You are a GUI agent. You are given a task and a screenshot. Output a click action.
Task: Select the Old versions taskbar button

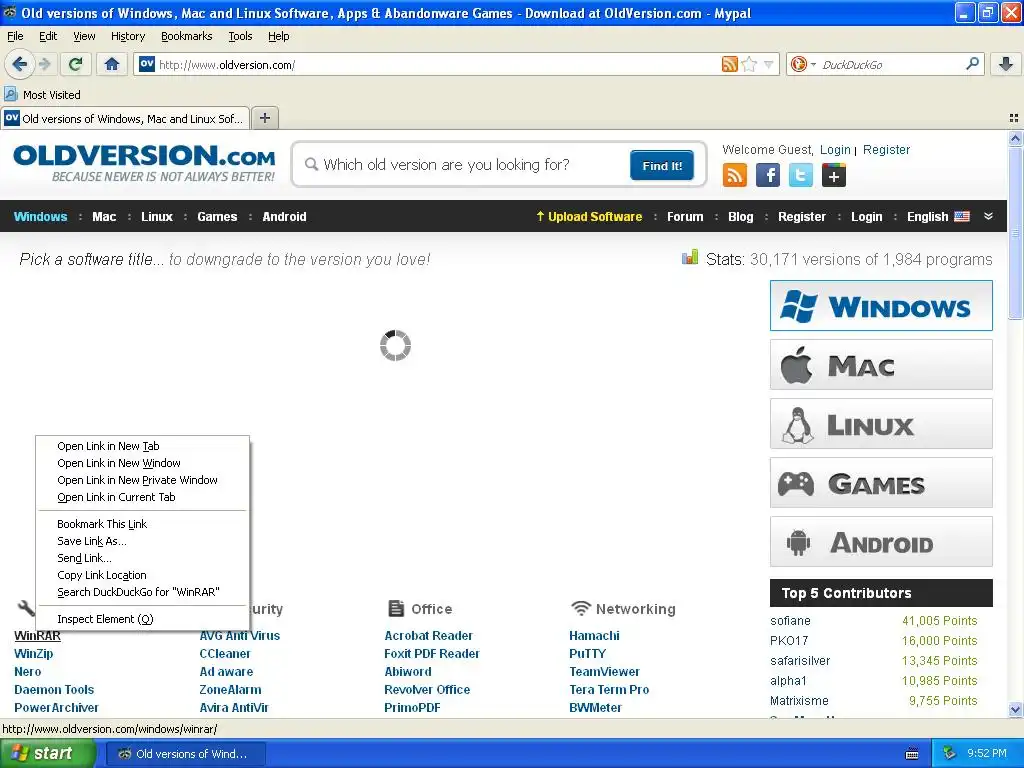(x=185, y=754)
